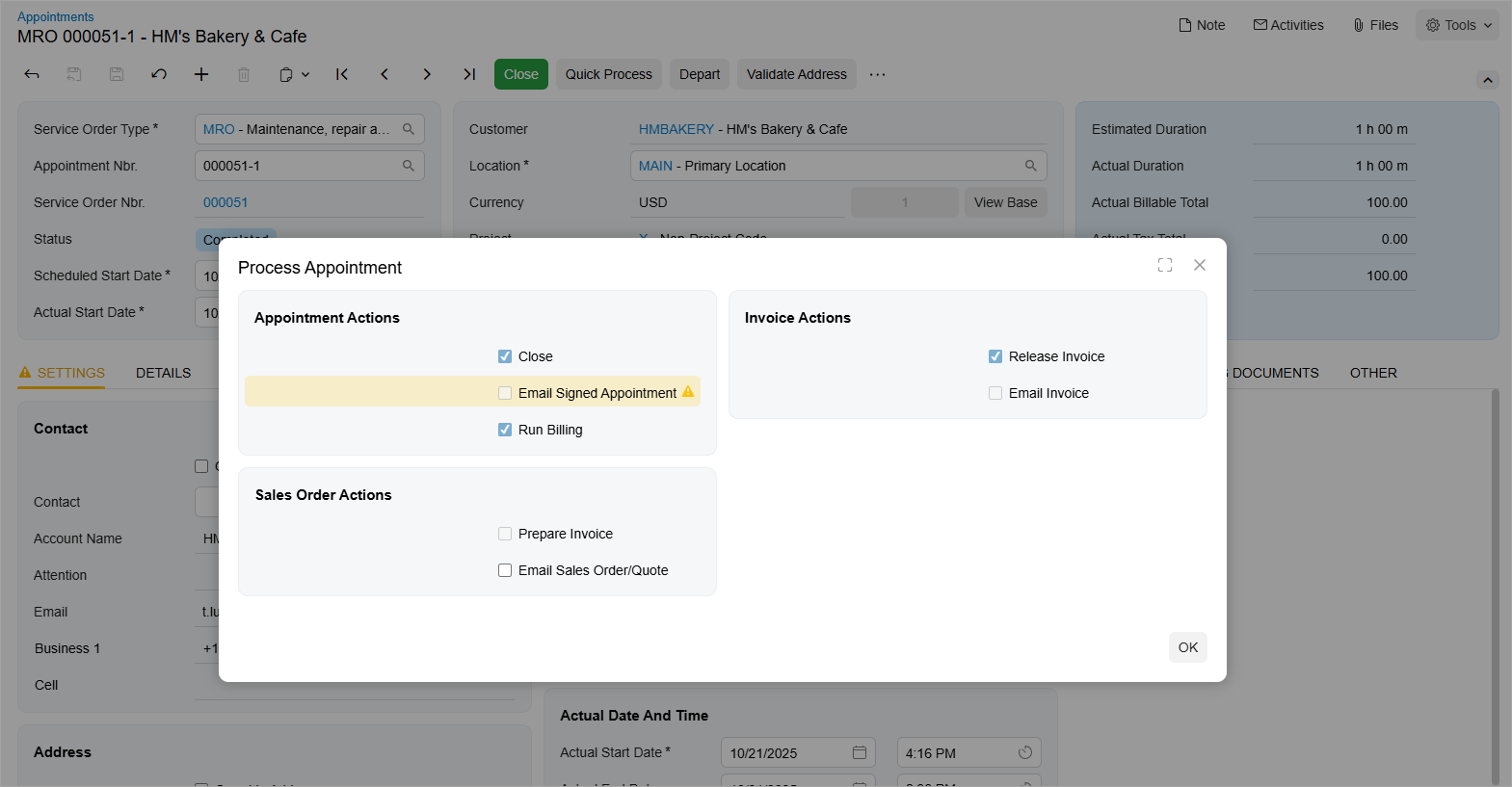Open the Files attachment button

(1376, 25)
